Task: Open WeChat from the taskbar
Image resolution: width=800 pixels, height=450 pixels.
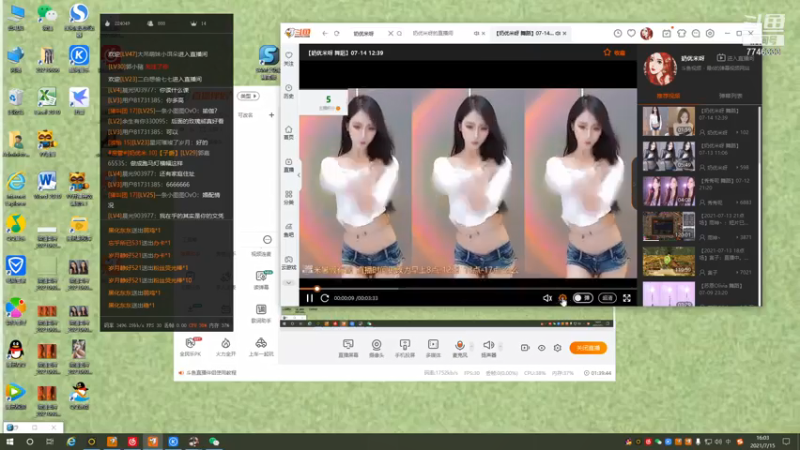Action: tap(214, 442)
